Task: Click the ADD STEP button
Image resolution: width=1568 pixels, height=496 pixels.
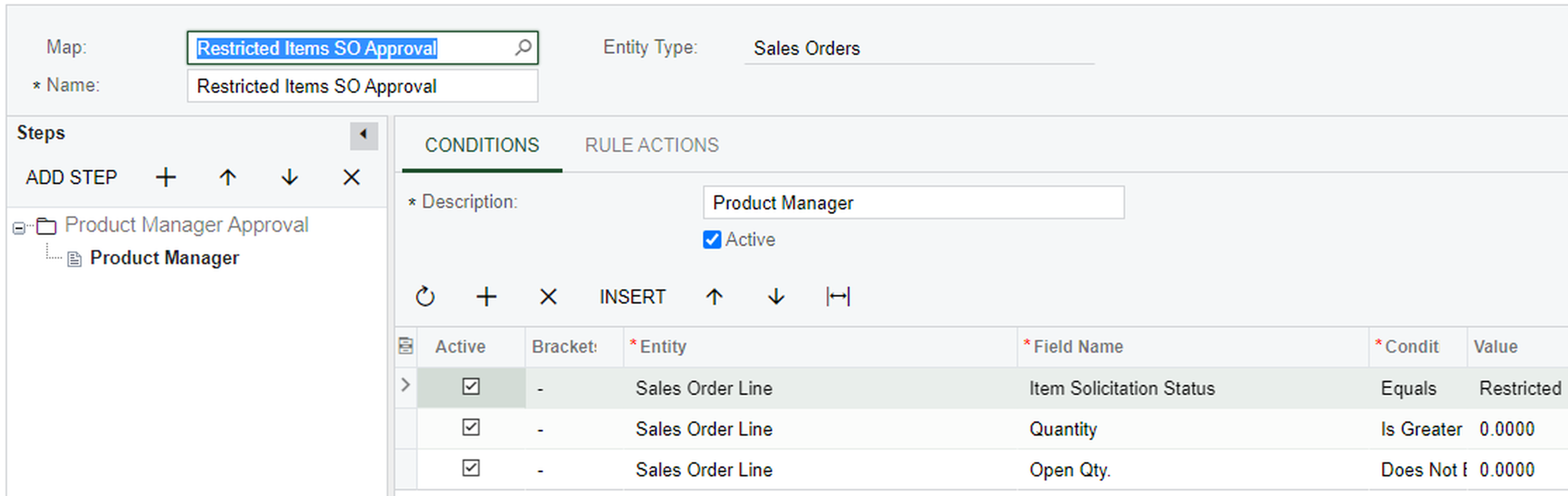Action: pyautogui.click(x=71, y=177)
